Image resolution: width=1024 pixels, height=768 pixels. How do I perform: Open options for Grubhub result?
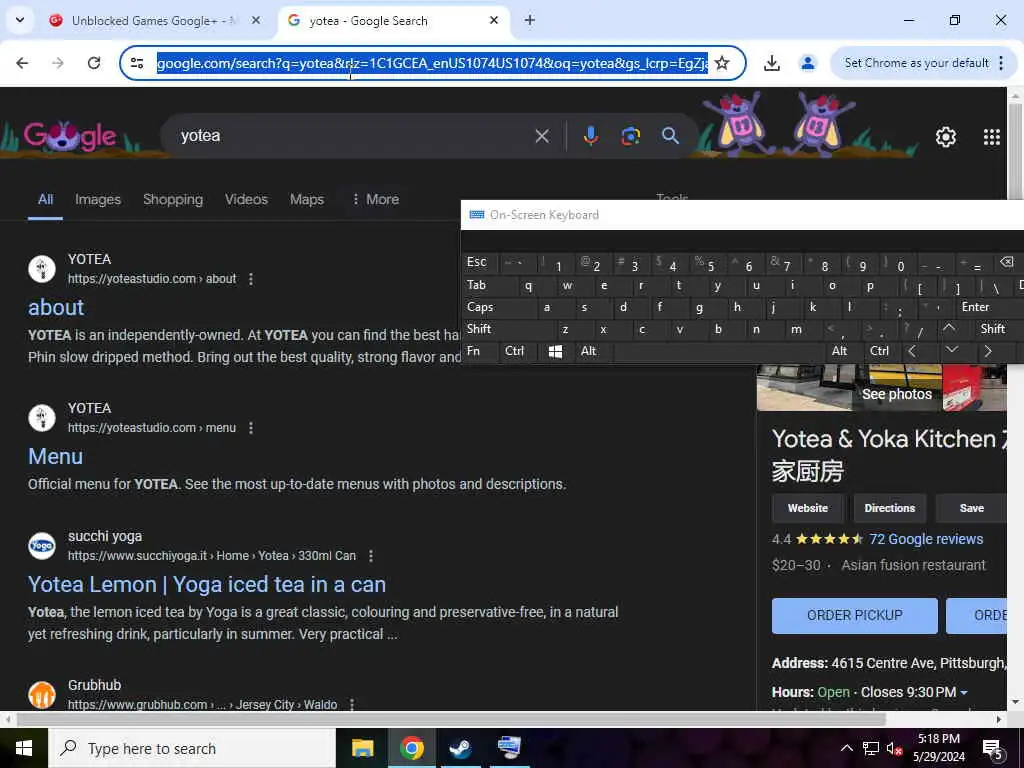tap(352, 705)
